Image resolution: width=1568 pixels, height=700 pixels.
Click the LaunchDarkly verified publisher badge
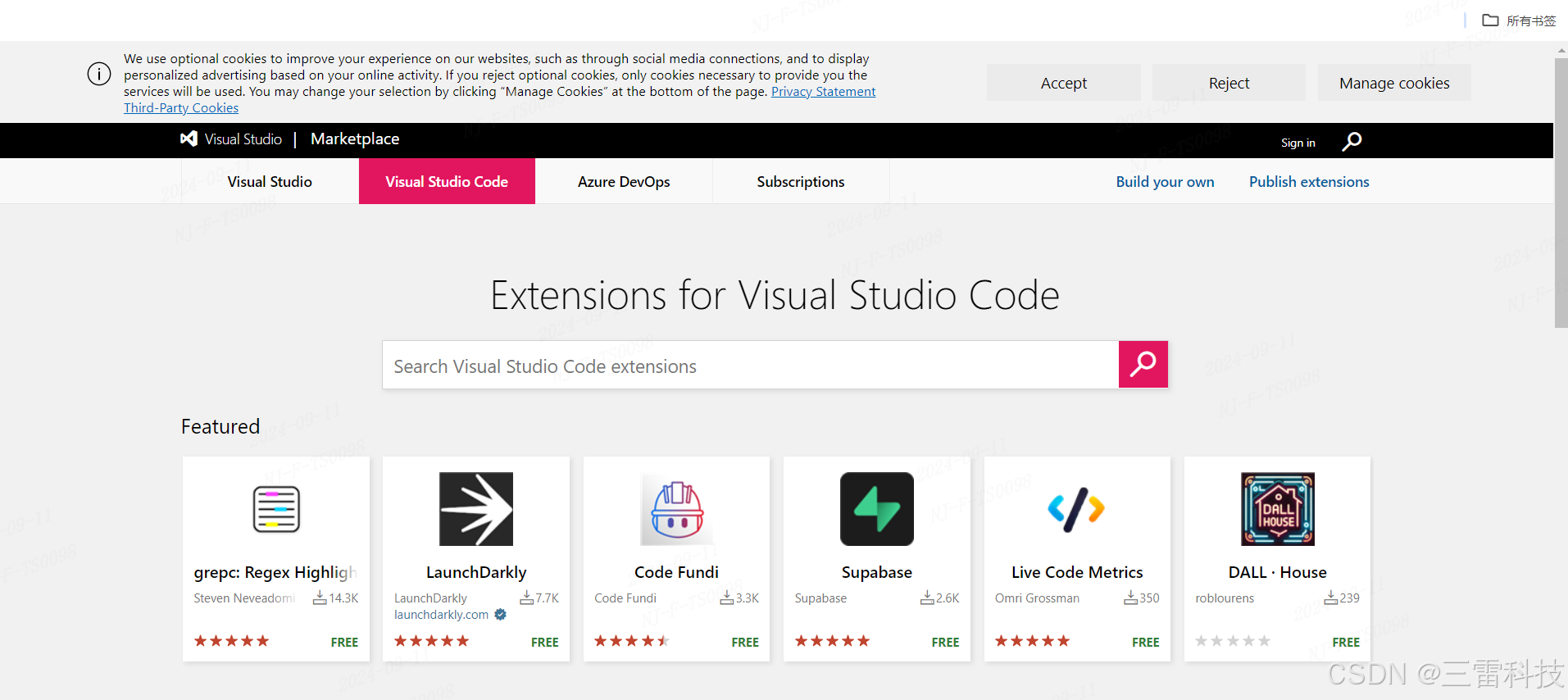[x=500, y=614]
